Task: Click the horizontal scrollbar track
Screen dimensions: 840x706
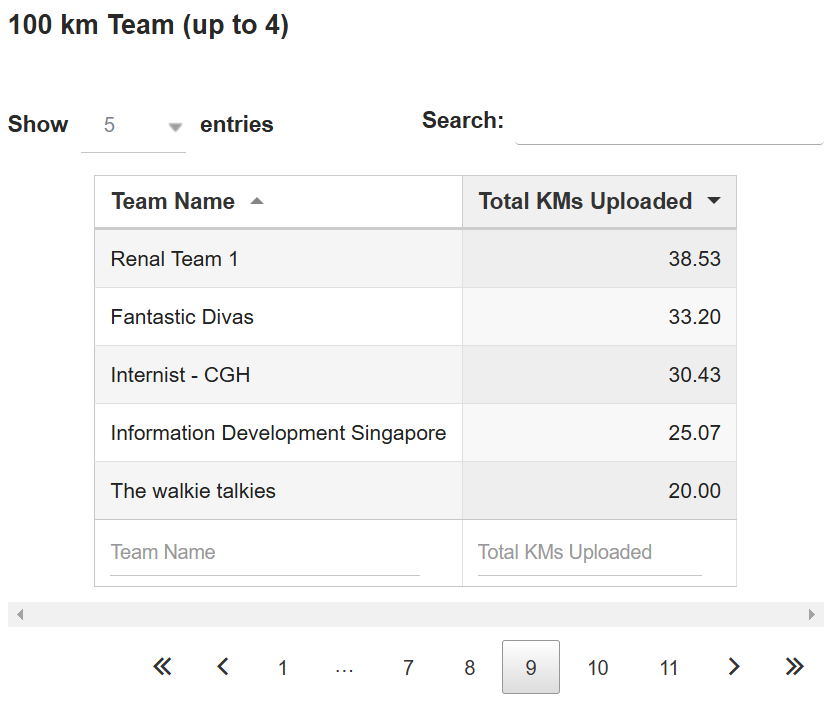Action: (416, 614)
